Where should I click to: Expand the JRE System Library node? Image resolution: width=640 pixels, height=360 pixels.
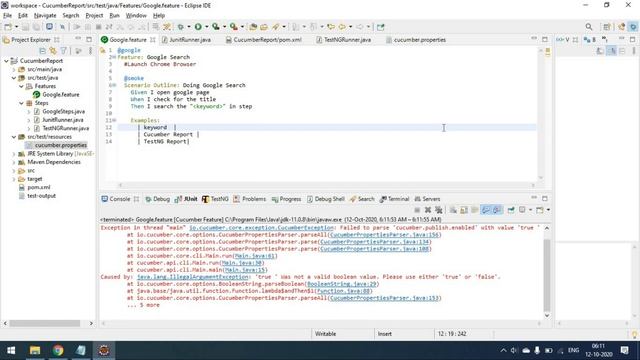pyautogui.click(x=14, y=154)
